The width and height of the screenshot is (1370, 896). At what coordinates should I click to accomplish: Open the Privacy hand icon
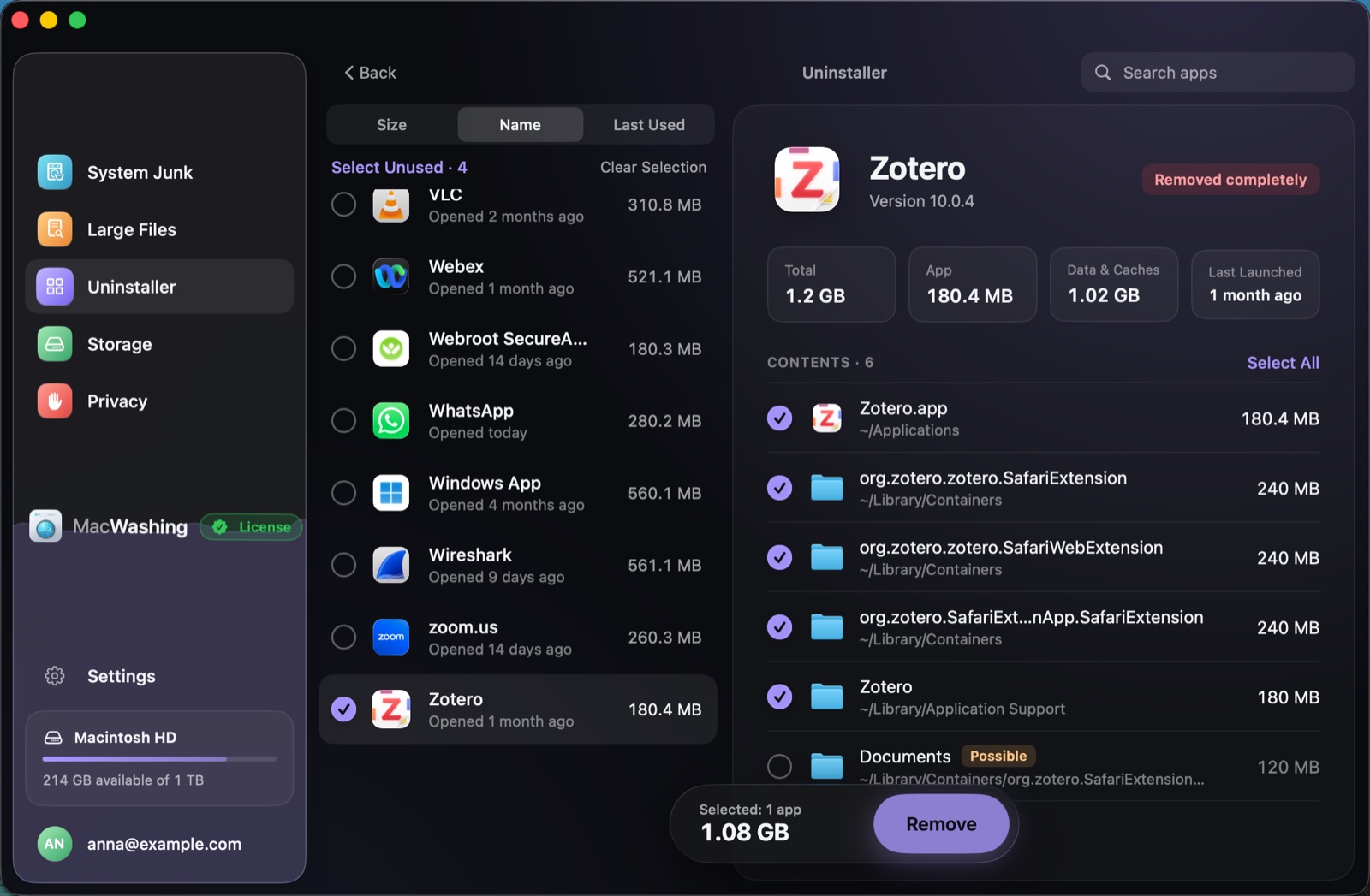click(55, 401)
